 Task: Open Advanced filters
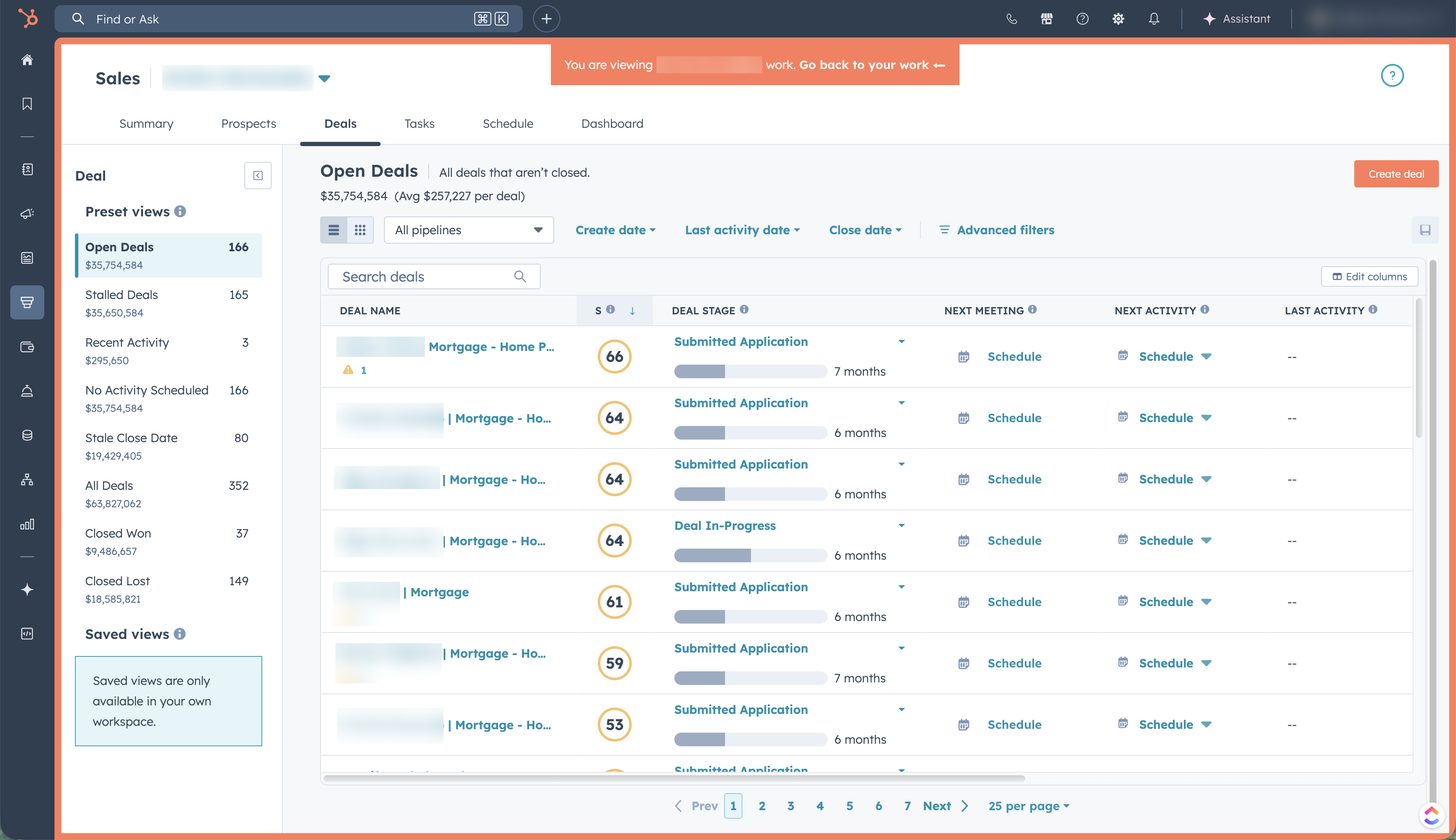pos(1004,230)
